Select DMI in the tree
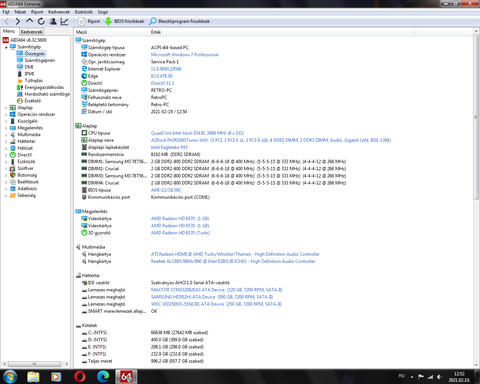This screenshot has width=480, height=384. [x=29, y=67]
